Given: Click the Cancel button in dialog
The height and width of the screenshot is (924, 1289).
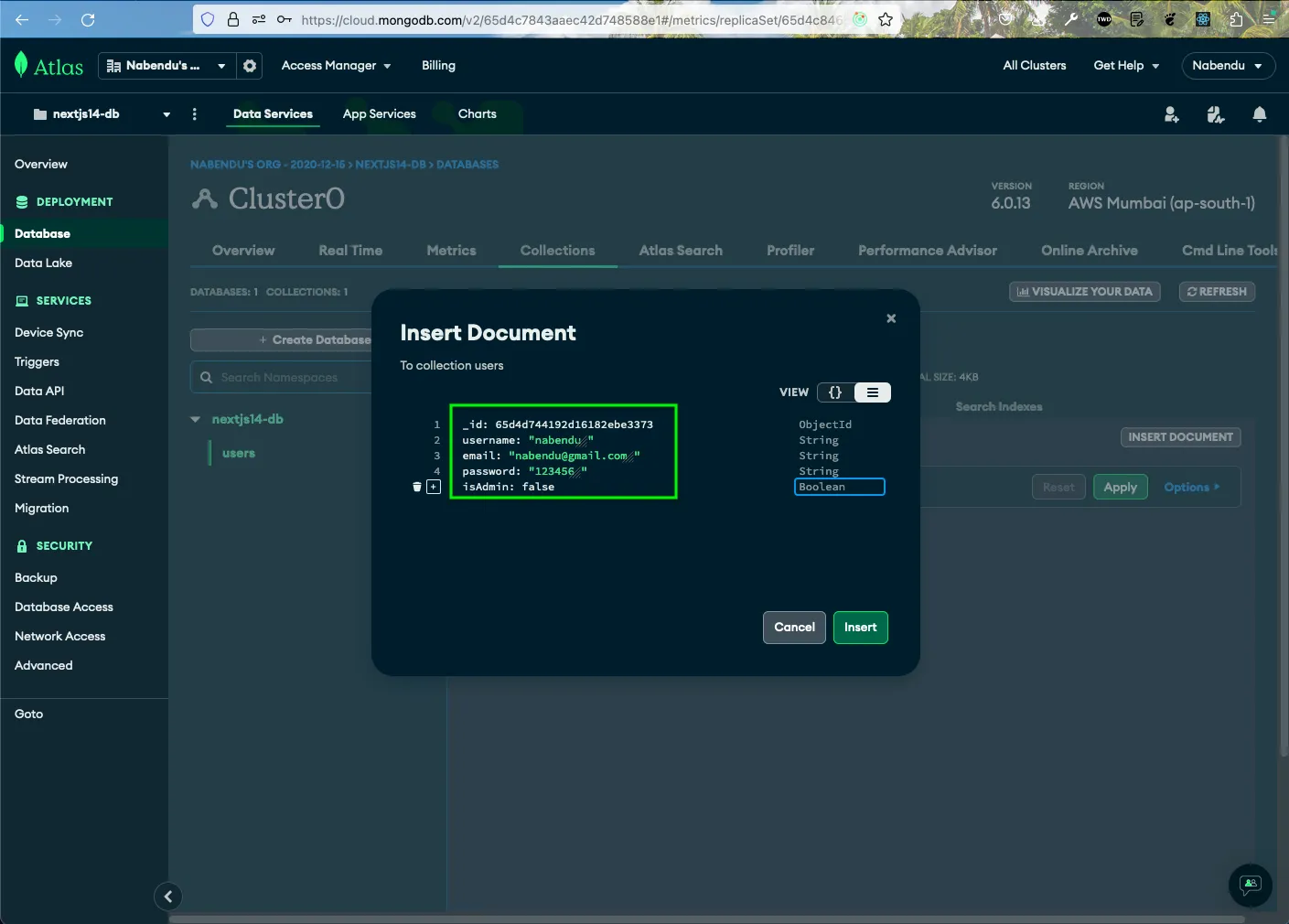Looking at the screenshot, I should [794, 628].
